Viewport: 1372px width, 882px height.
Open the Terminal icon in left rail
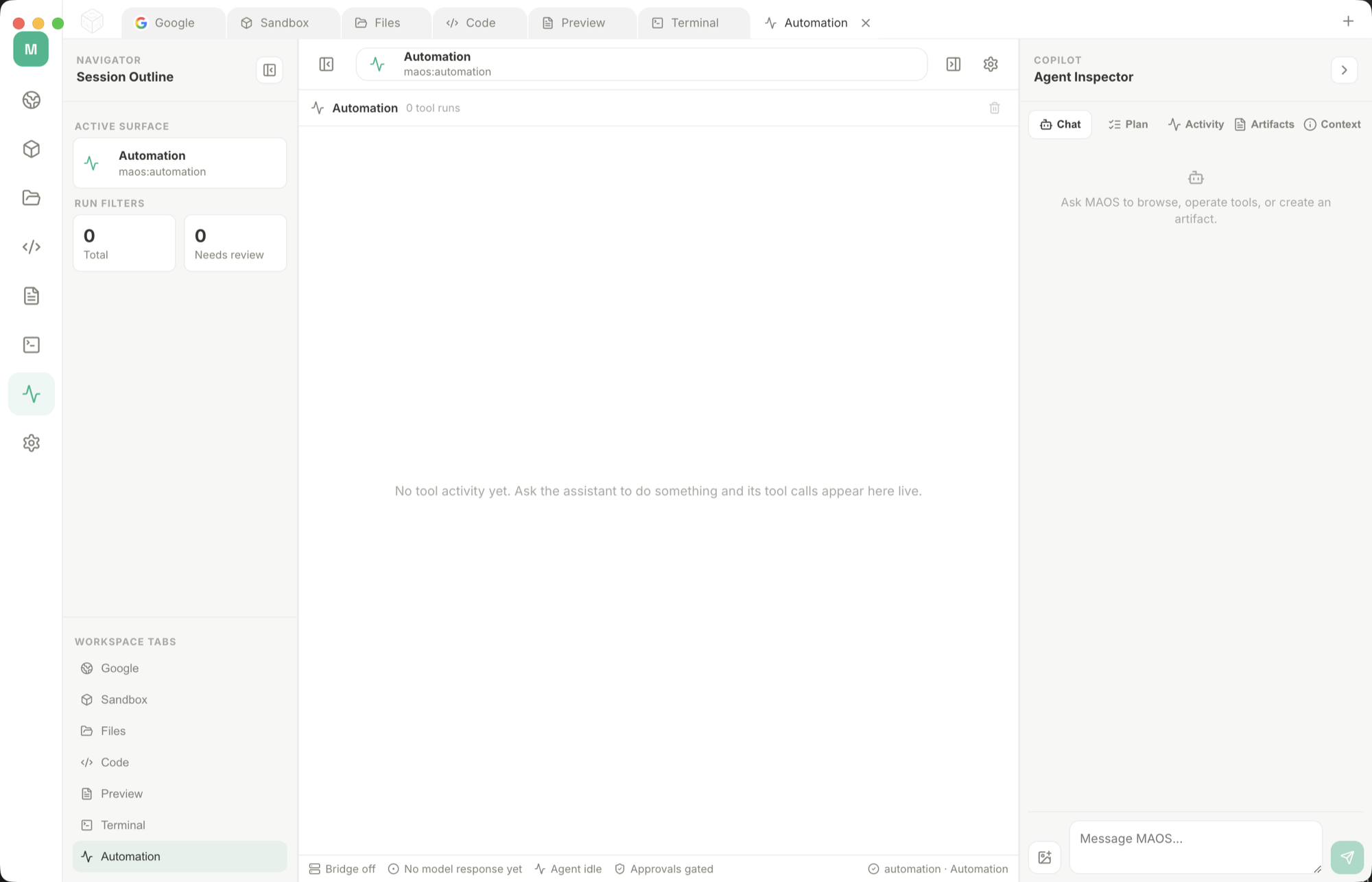click(32, 345)
